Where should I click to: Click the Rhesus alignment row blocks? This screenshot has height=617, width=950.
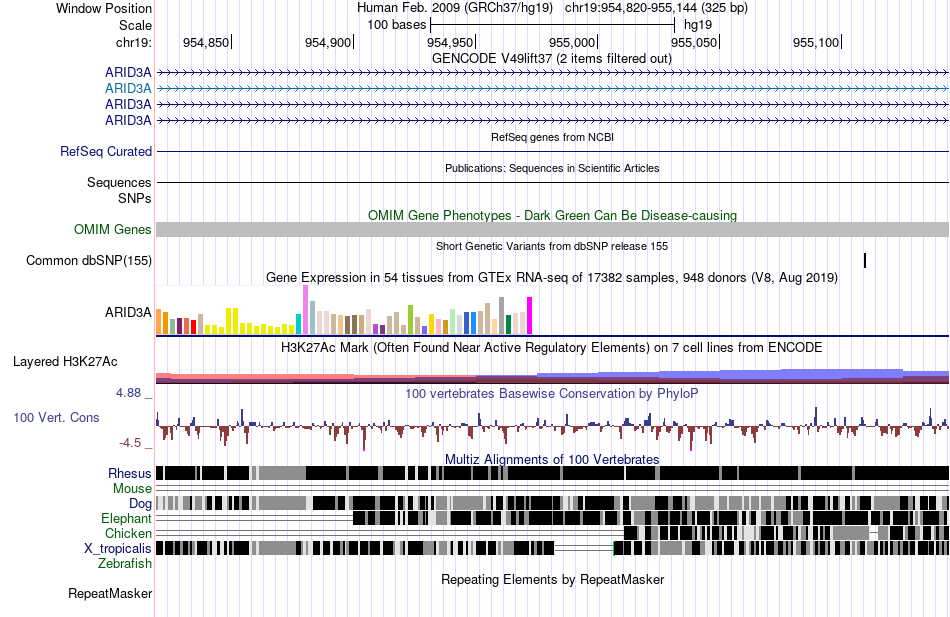553,473
